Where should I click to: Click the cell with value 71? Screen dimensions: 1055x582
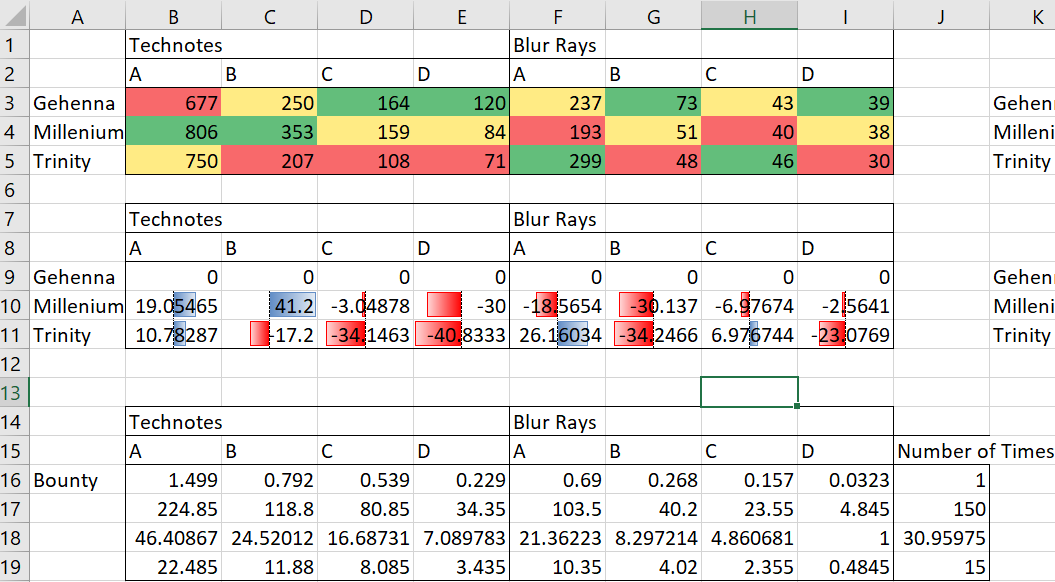[x=462, y=160]
